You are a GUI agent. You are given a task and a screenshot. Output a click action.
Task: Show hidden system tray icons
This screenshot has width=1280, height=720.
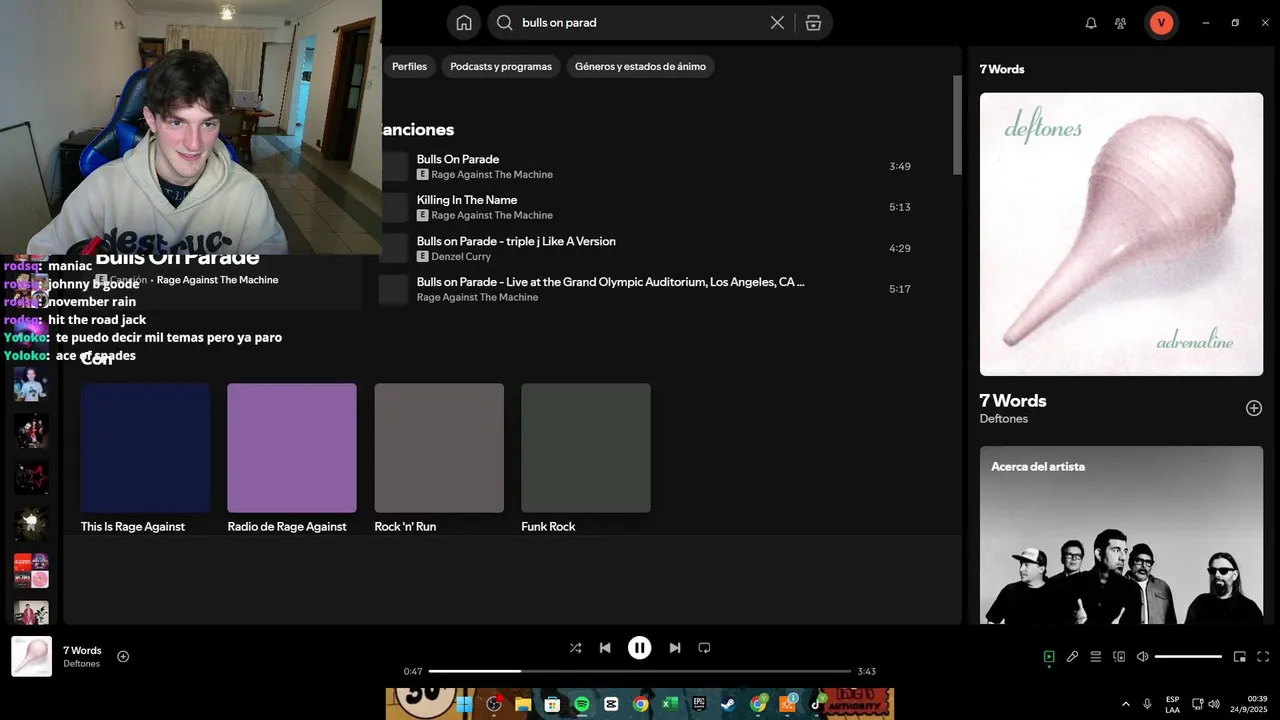(1126, 704)
